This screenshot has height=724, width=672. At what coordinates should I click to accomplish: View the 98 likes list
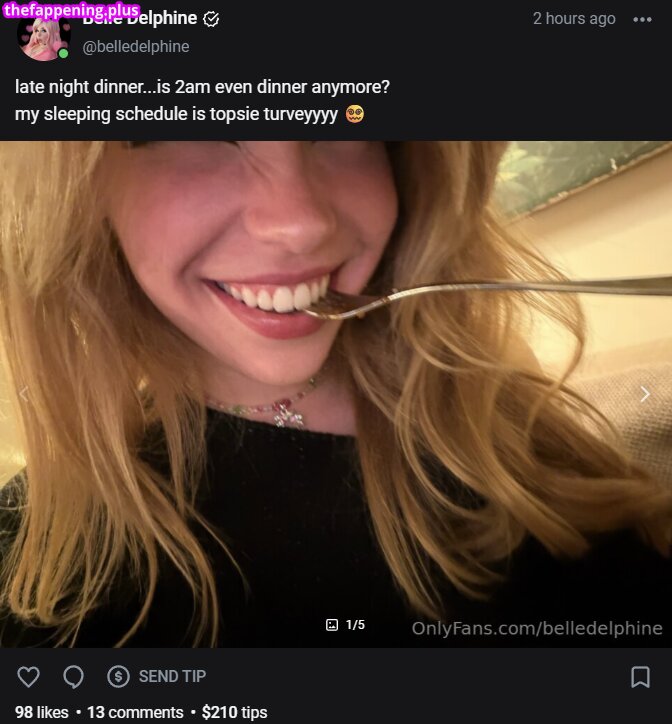pos(42,712)
